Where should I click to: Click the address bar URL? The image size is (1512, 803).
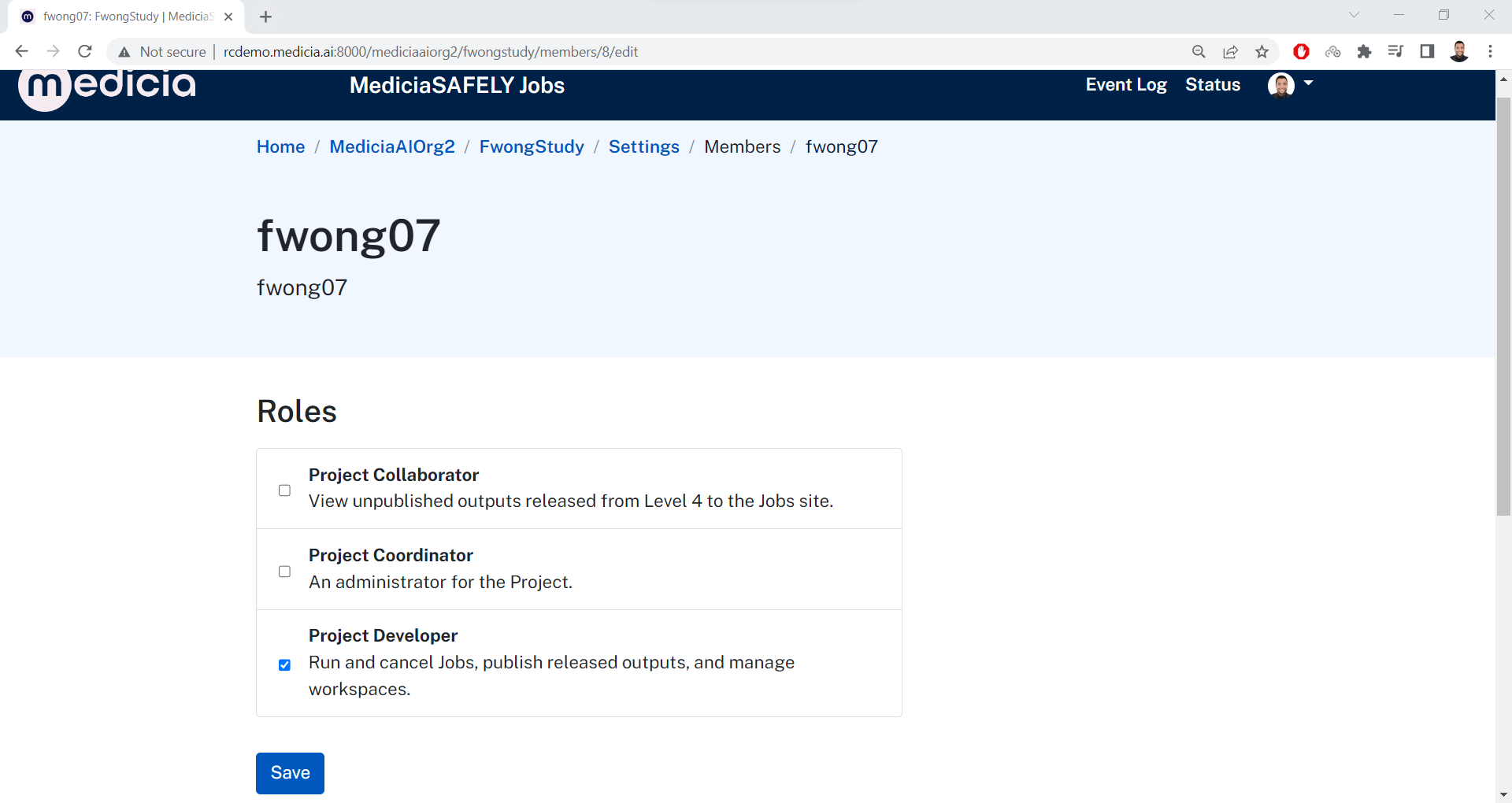[x=431, y=52]
